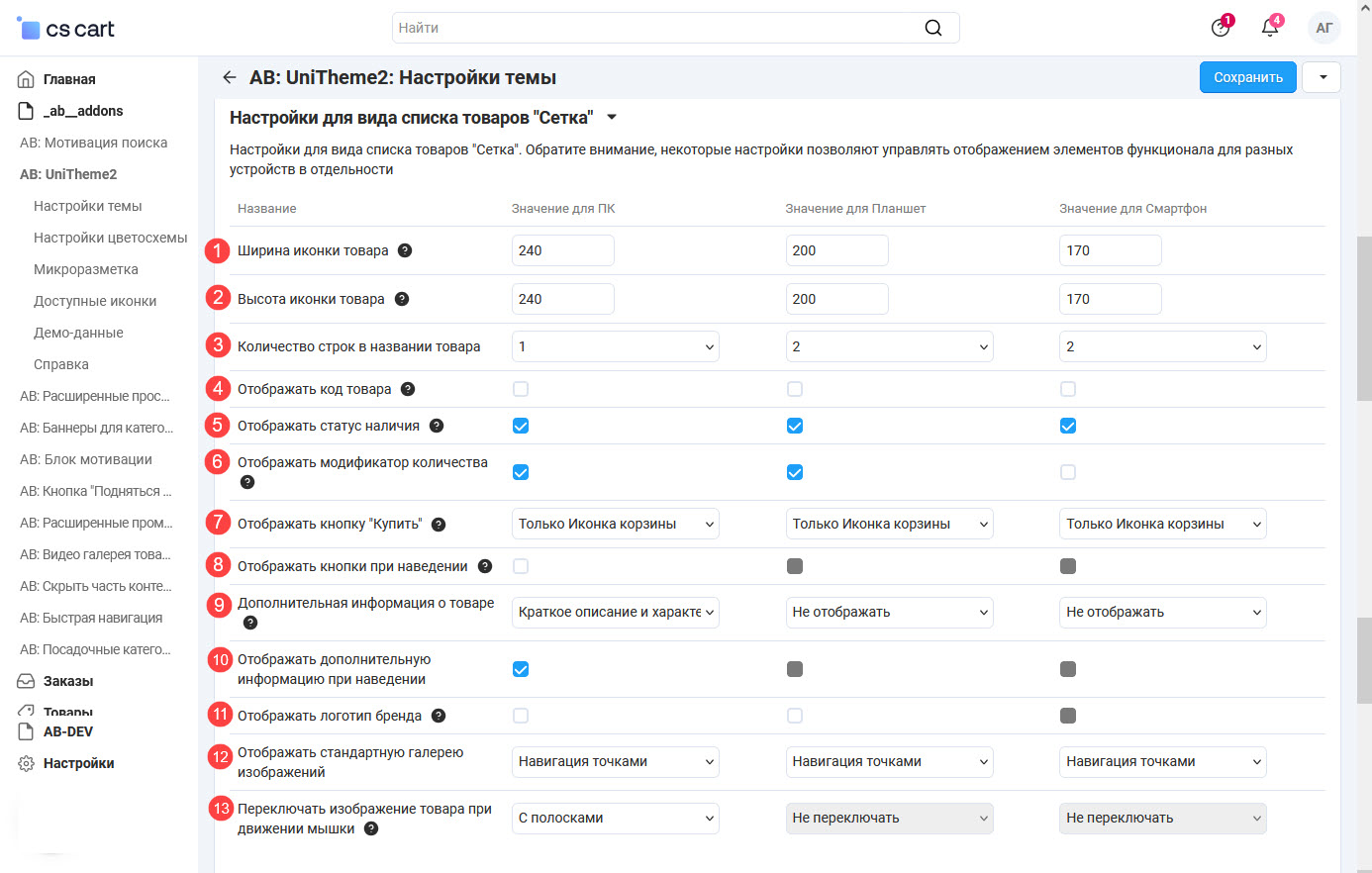Uncheck Отображать статус наличия for ПК
Screen dimensions: 1372x873
tap(521, 426)
